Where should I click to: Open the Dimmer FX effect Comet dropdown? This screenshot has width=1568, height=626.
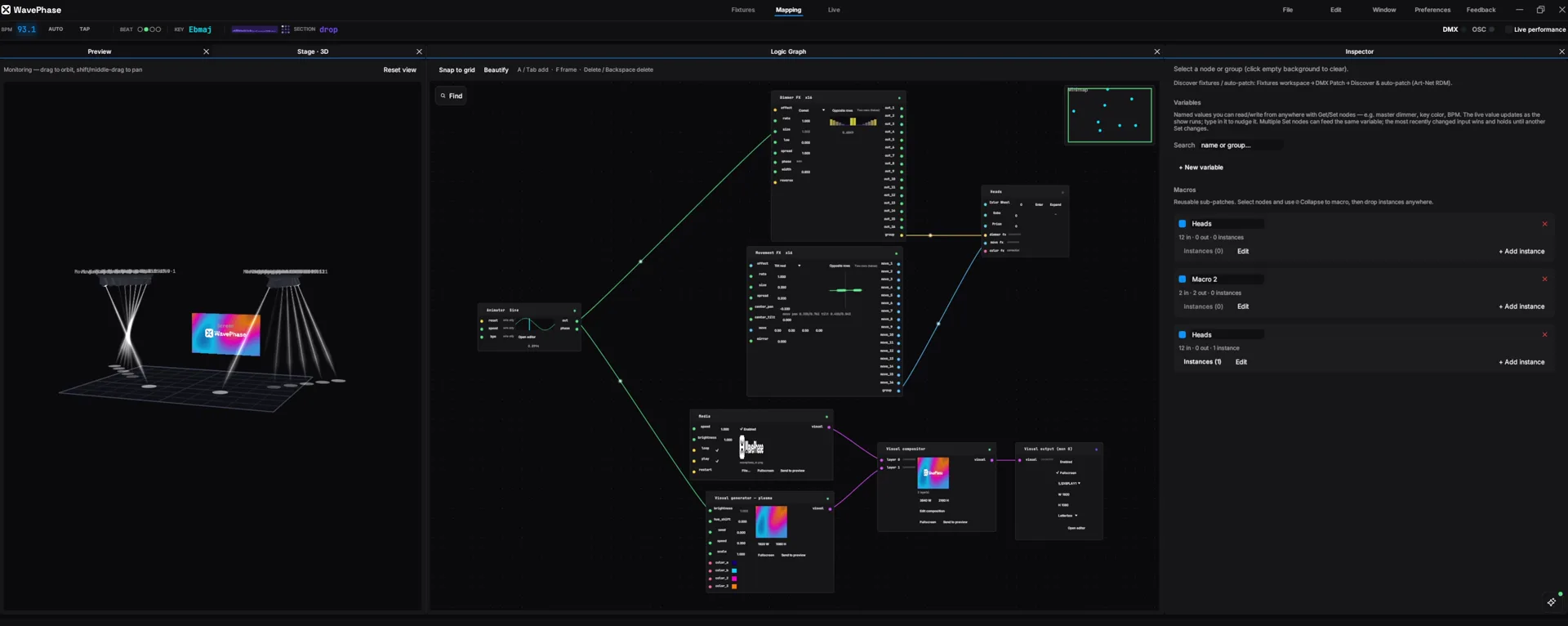coord(812,110)
